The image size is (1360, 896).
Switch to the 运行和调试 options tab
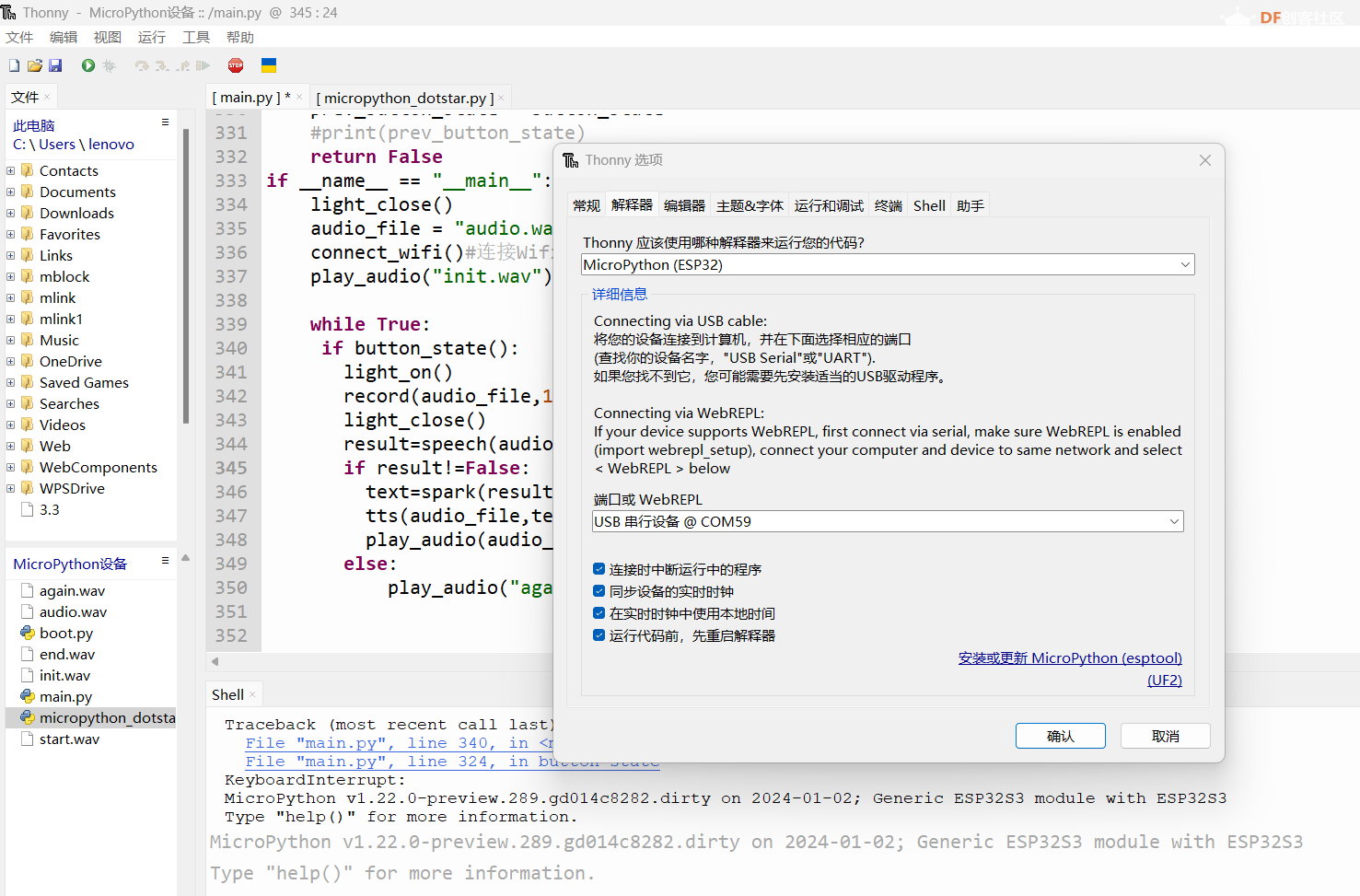(830, 205)
